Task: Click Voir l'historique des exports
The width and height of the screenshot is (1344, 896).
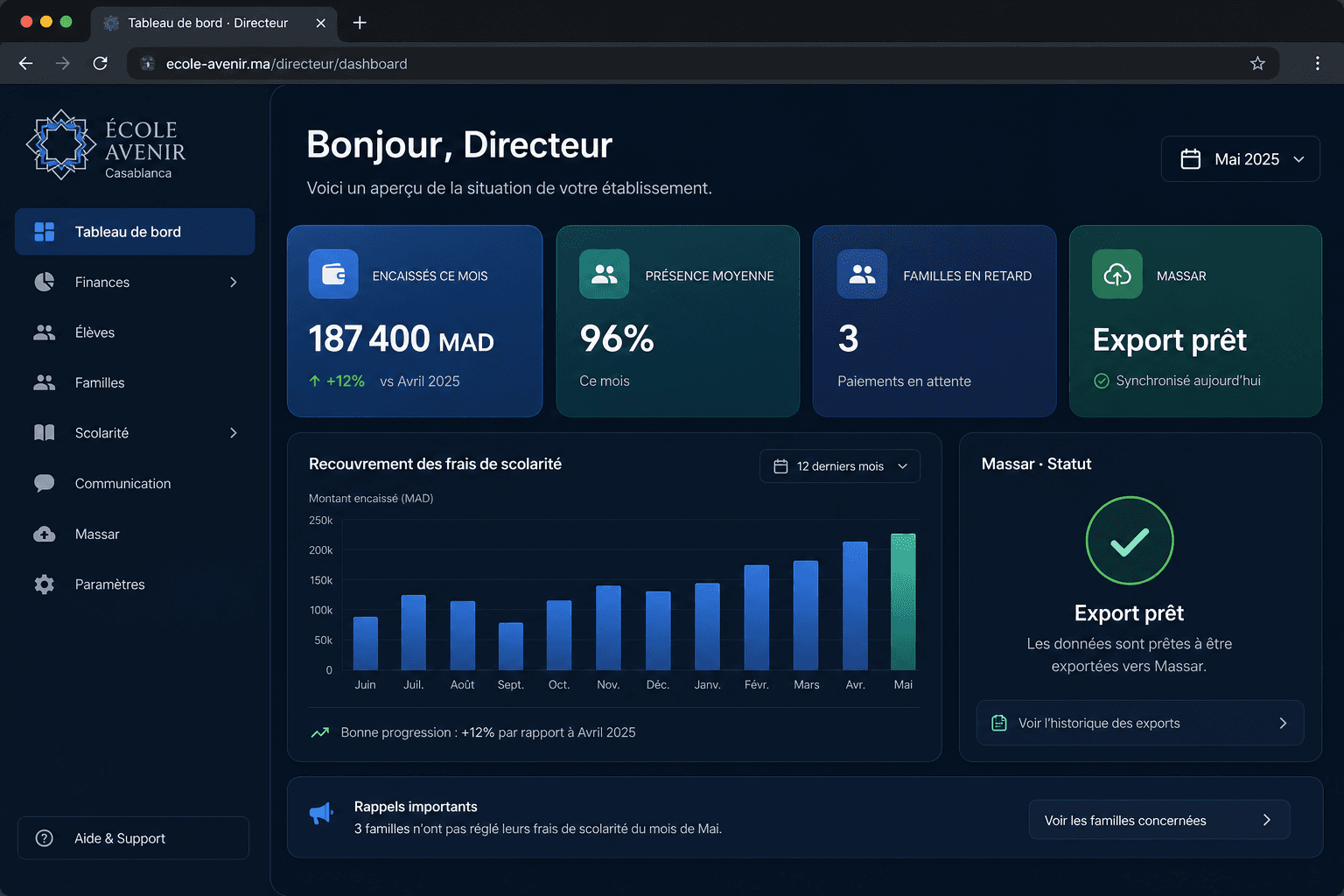Action: 1140,723
